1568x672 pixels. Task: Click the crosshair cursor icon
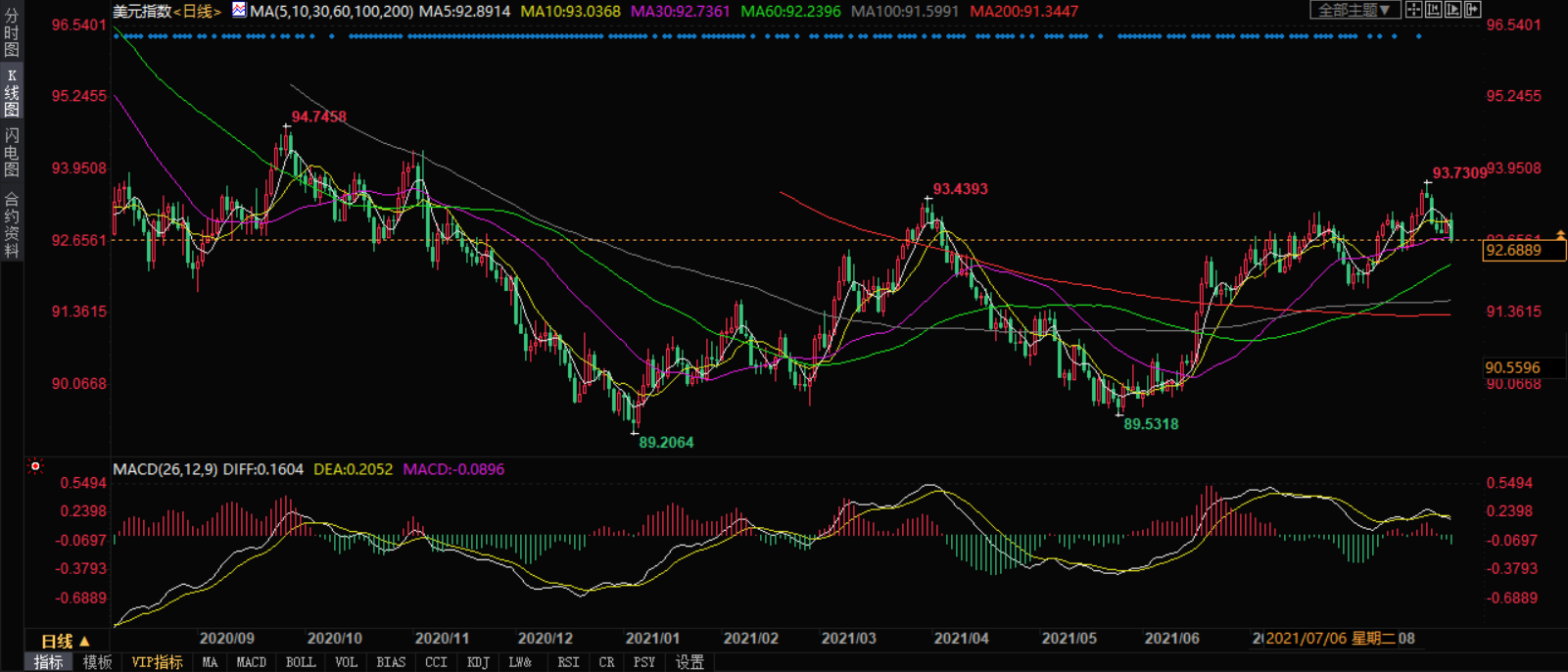tap(1413, 10)
